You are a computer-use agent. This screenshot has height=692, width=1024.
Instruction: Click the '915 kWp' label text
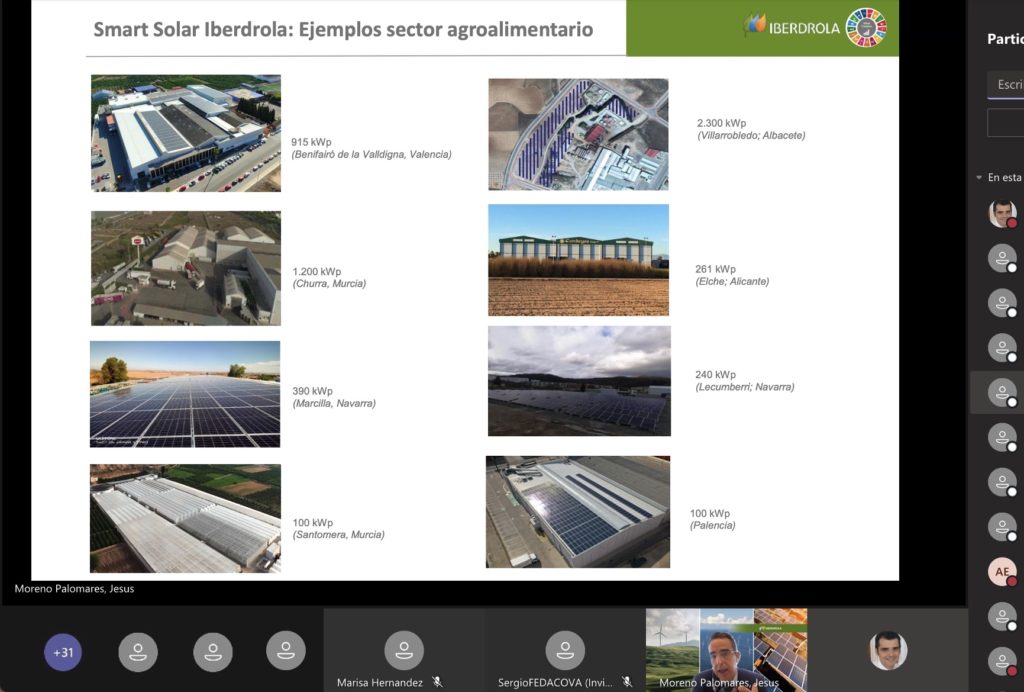click(x=311, y=142)
